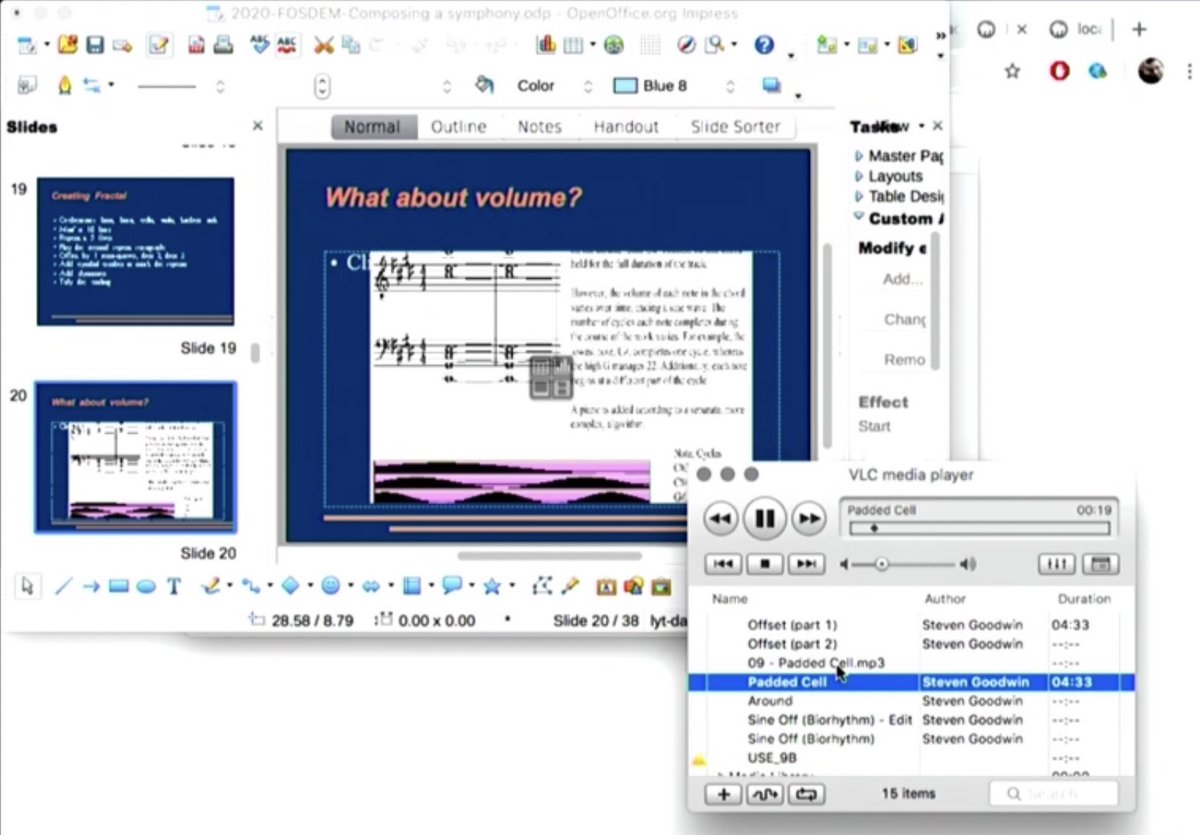Click the Opera extension icon in Chrome

(x=1058, y=71)
